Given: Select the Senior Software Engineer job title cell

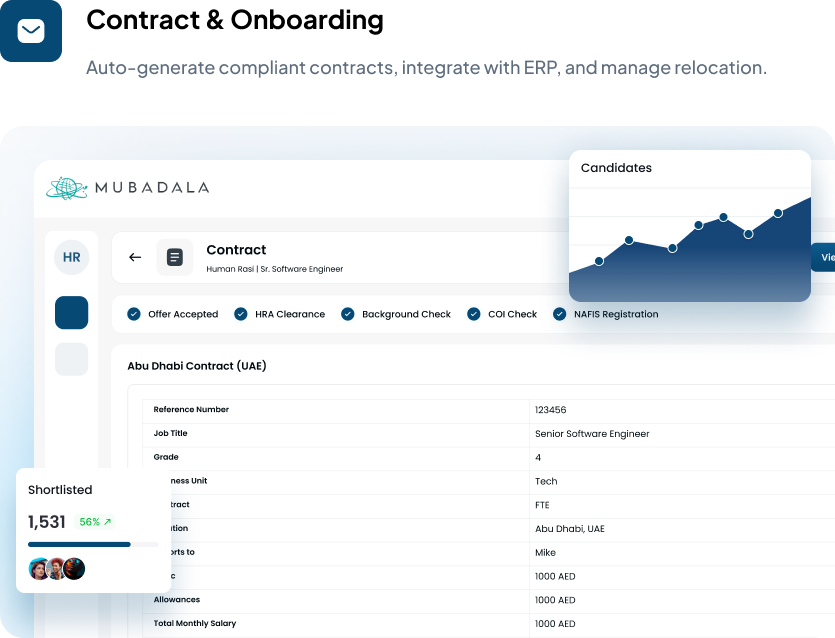Looking at the screenshot, I should click(x=592, y=434).
